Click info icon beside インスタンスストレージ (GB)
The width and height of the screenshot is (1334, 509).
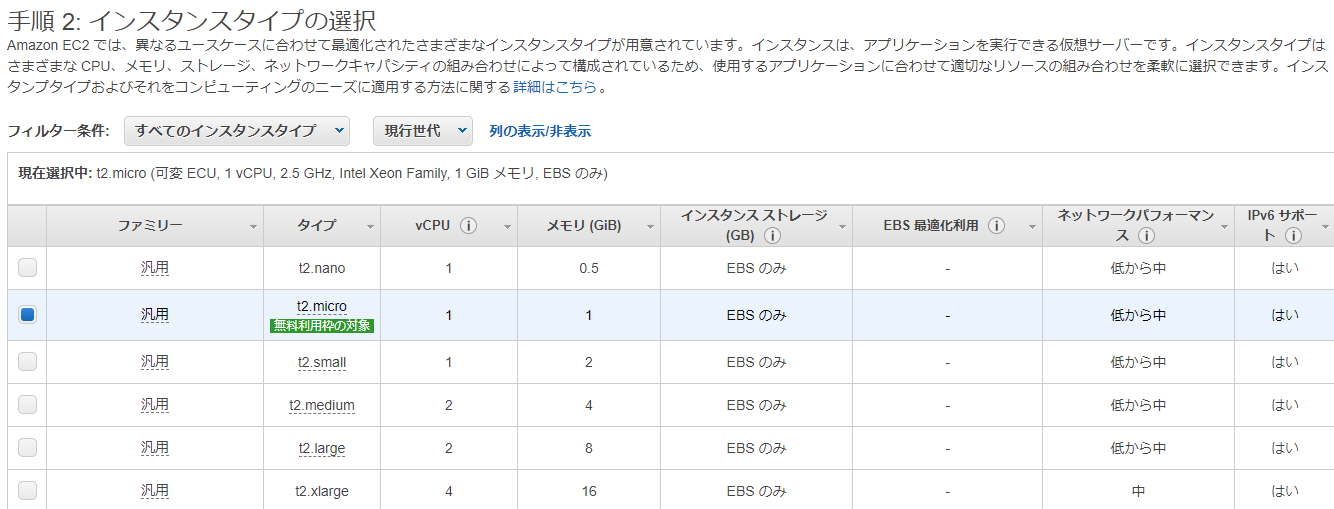click(x=772, y=236)
